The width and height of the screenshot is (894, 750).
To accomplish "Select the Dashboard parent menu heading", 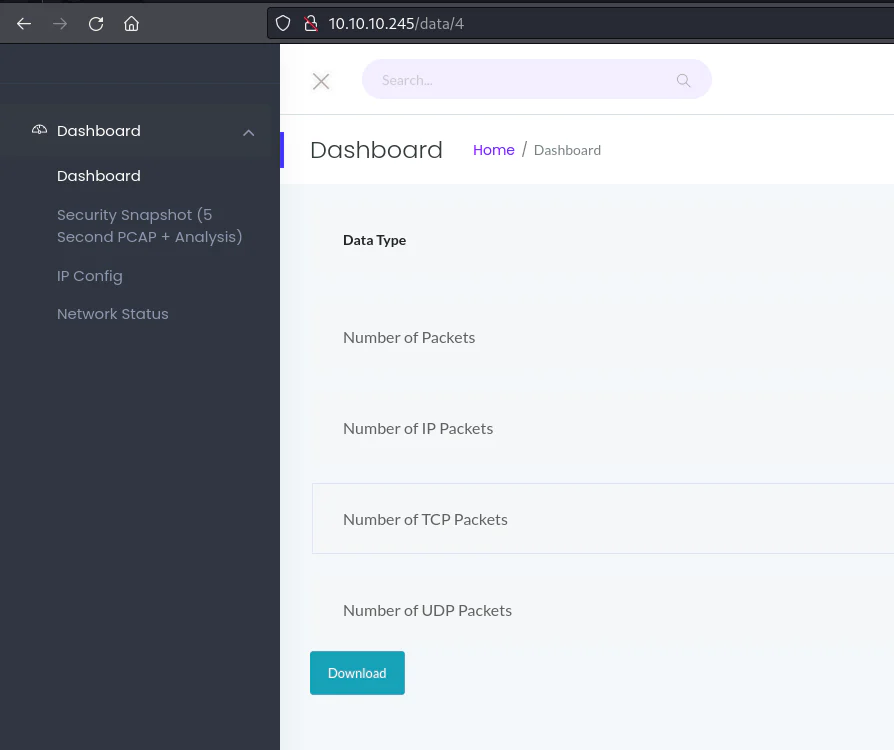I will (x=99, y=131).
